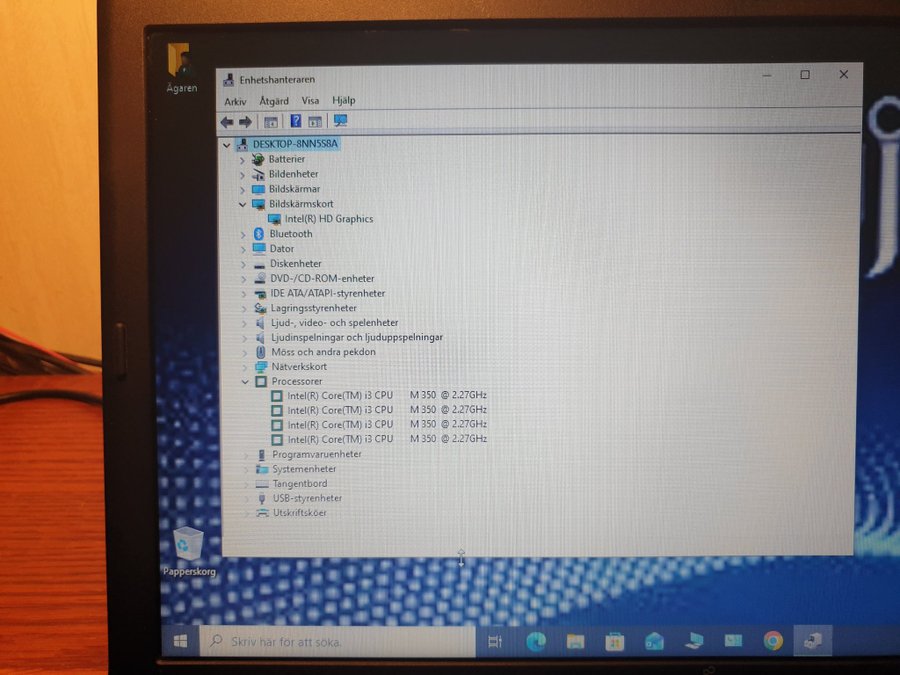Viewport: 900px width, 675px height.
Task: Expand the Batterier category
Action: (x=242, y=159)
